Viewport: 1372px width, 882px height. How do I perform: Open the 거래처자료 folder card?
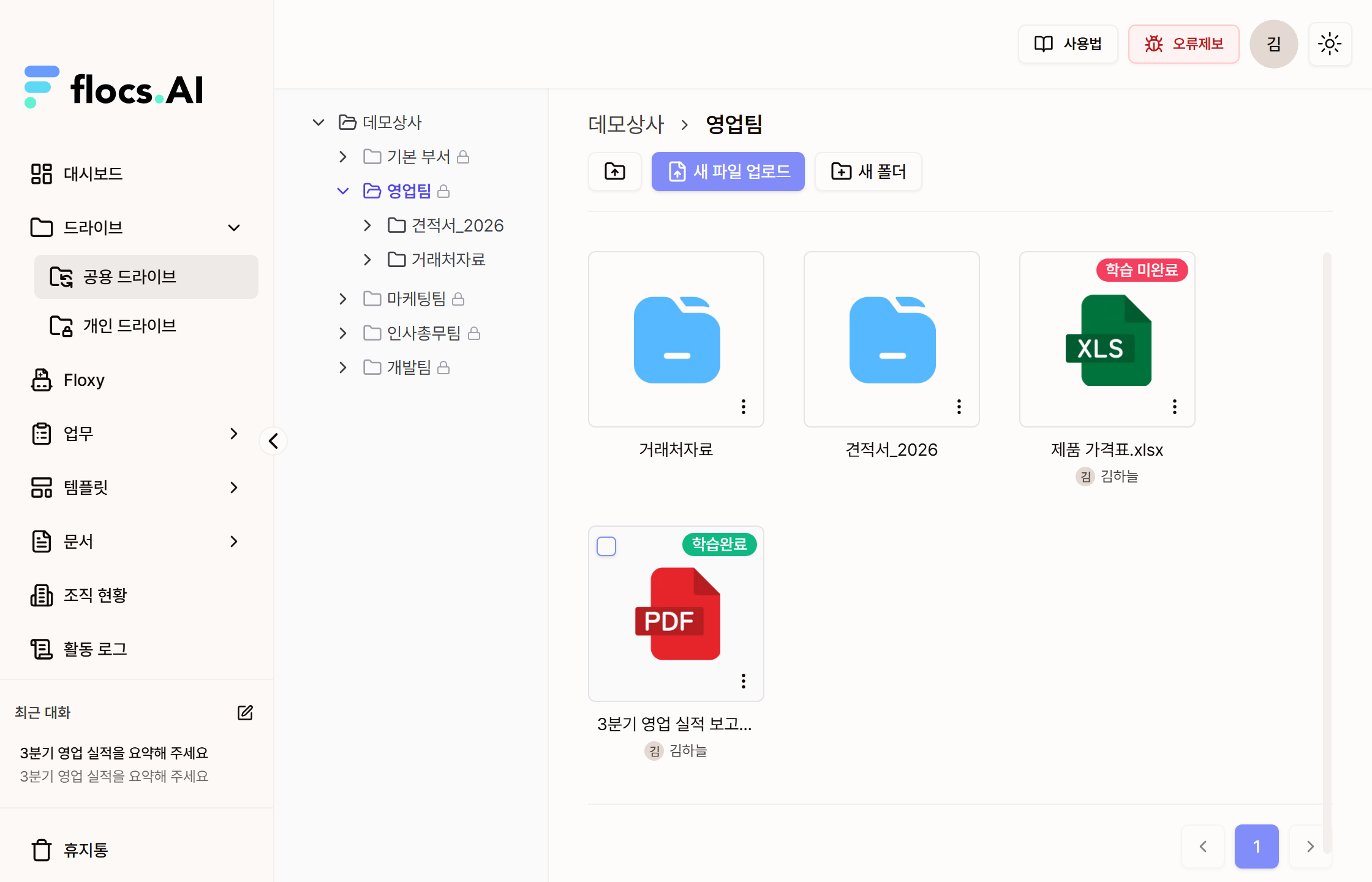pos(676,339)
